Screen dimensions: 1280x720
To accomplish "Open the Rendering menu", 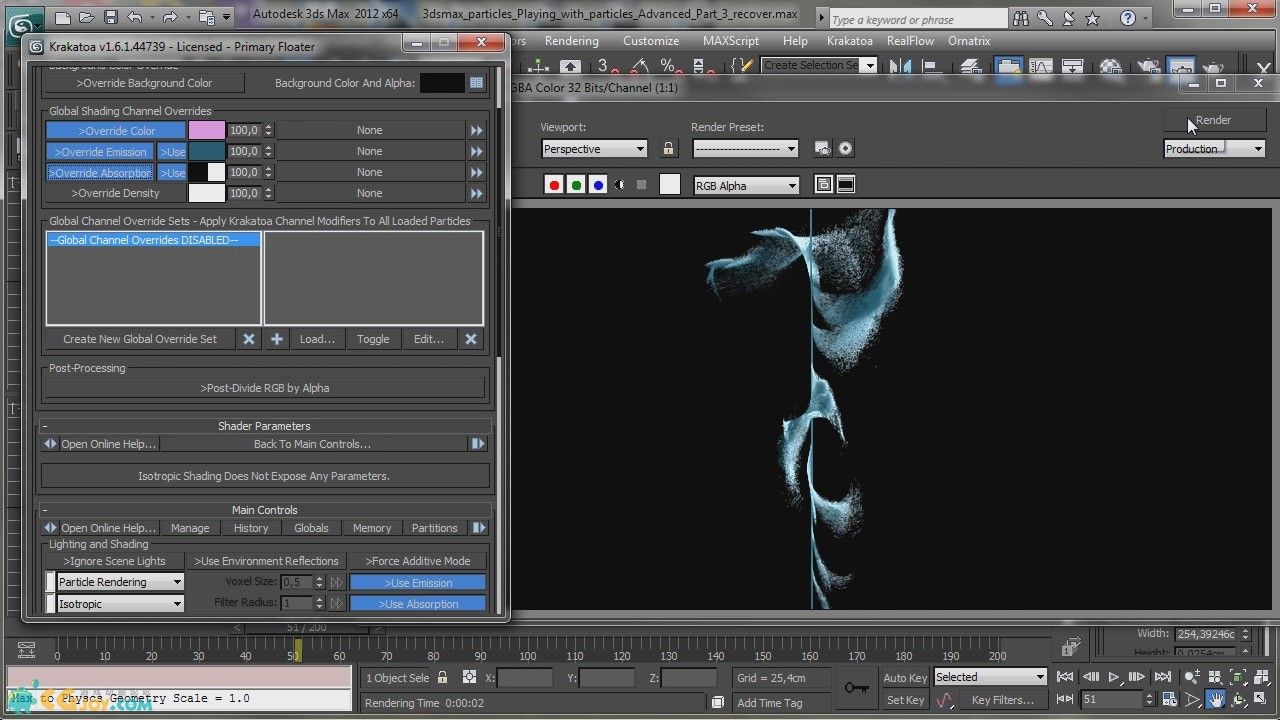I will [572, 41].
